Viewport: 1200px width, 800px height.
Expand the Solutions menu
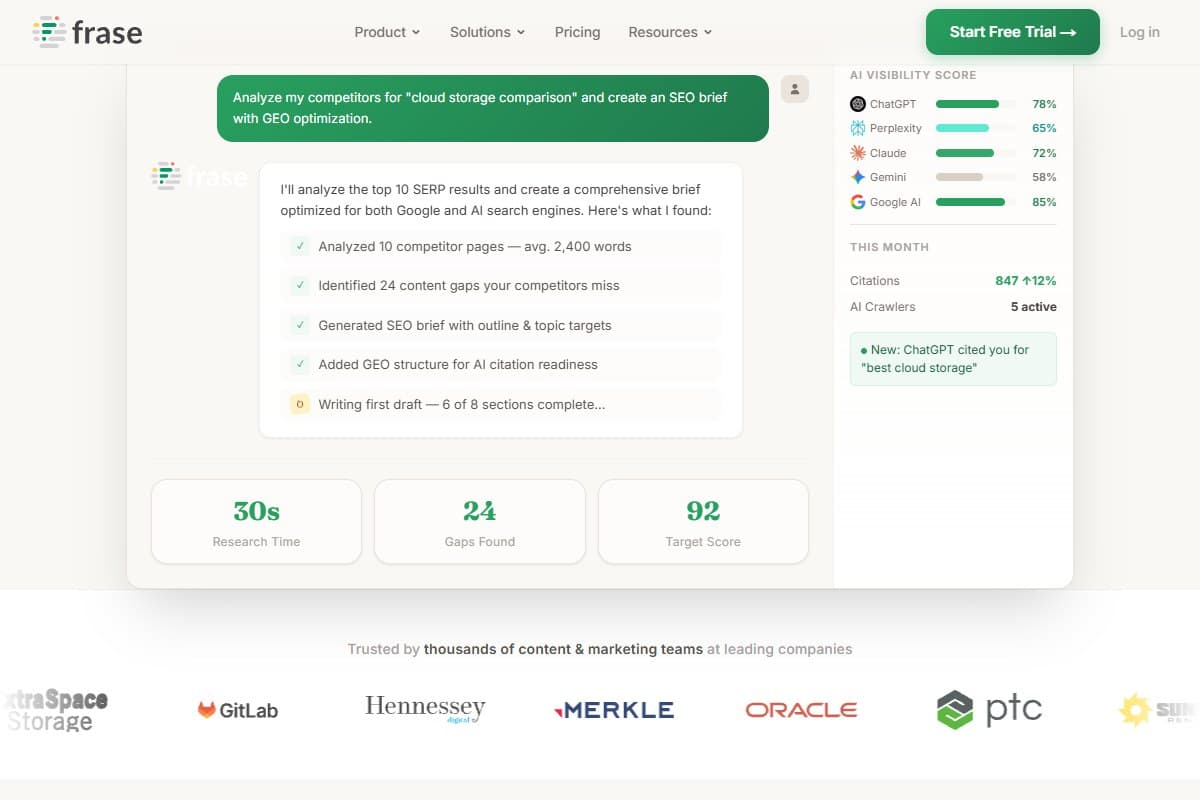[x=487, y=32]
